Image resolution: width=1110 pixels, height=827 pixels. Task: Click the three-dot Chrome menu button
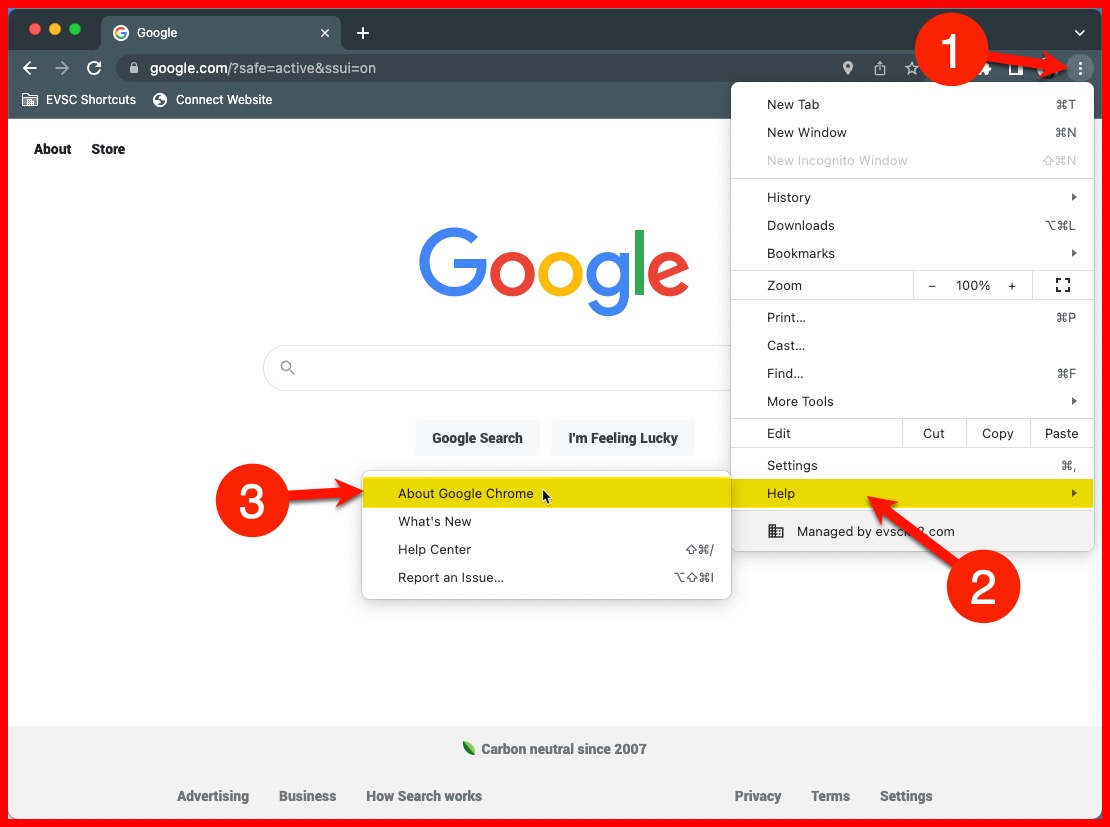point(1080,68)
